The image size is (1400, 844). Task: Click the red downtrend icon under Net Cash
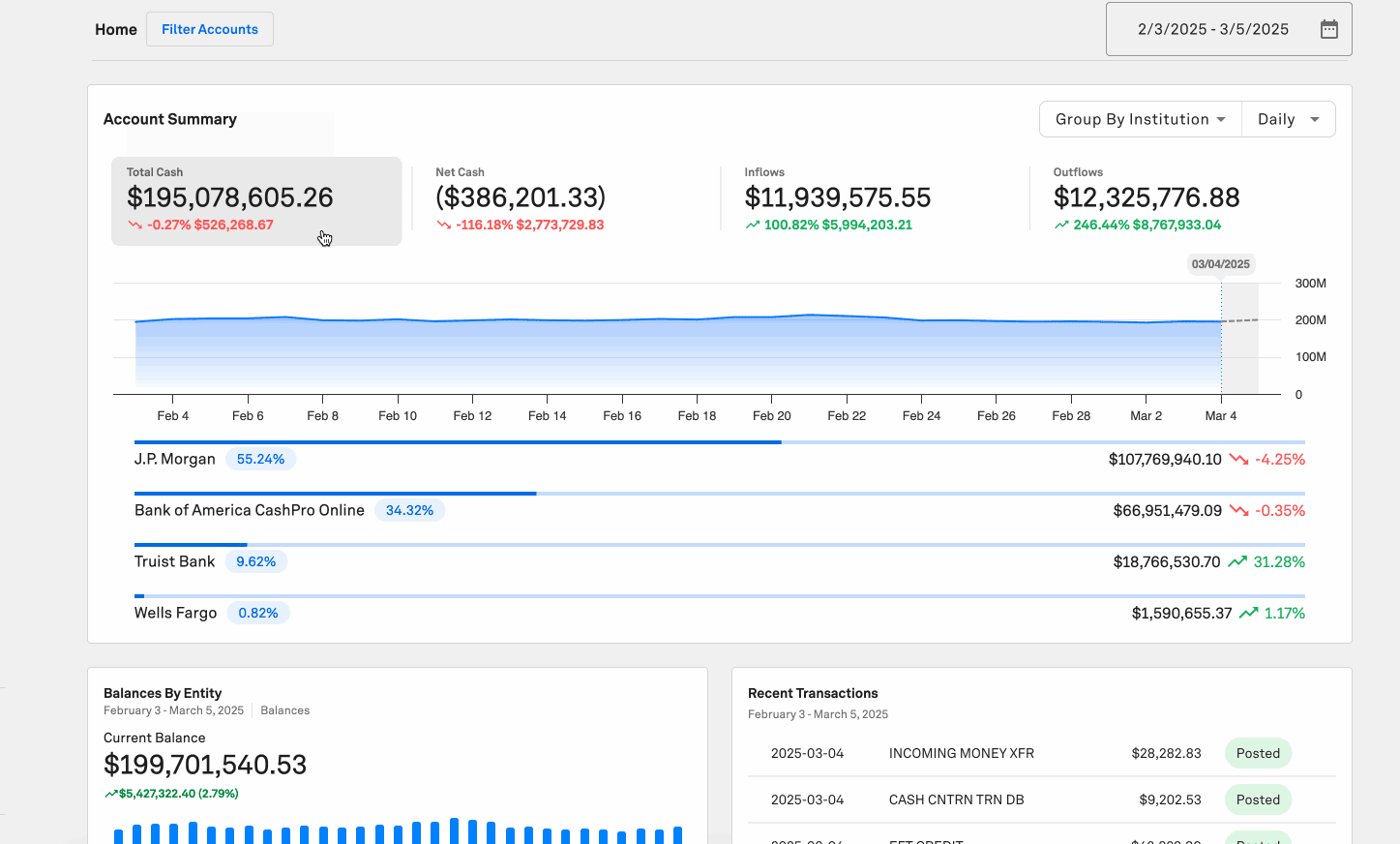pos(443,225)
